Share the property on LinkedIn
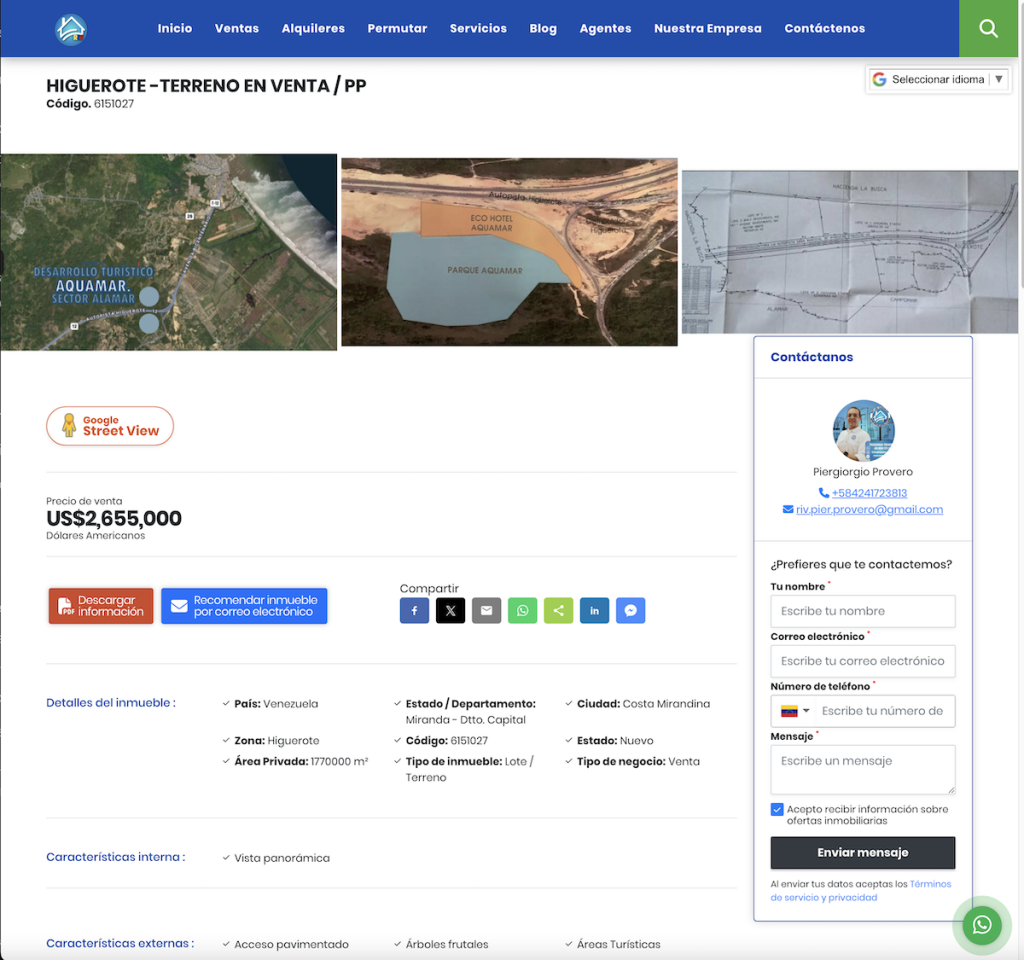Screen dimensions: 1024x960 click(x=594, y=610)
